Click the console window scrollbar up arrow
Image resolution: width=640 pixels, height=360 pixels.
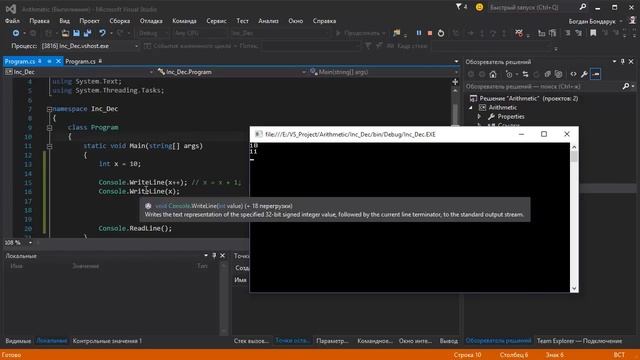574,147
